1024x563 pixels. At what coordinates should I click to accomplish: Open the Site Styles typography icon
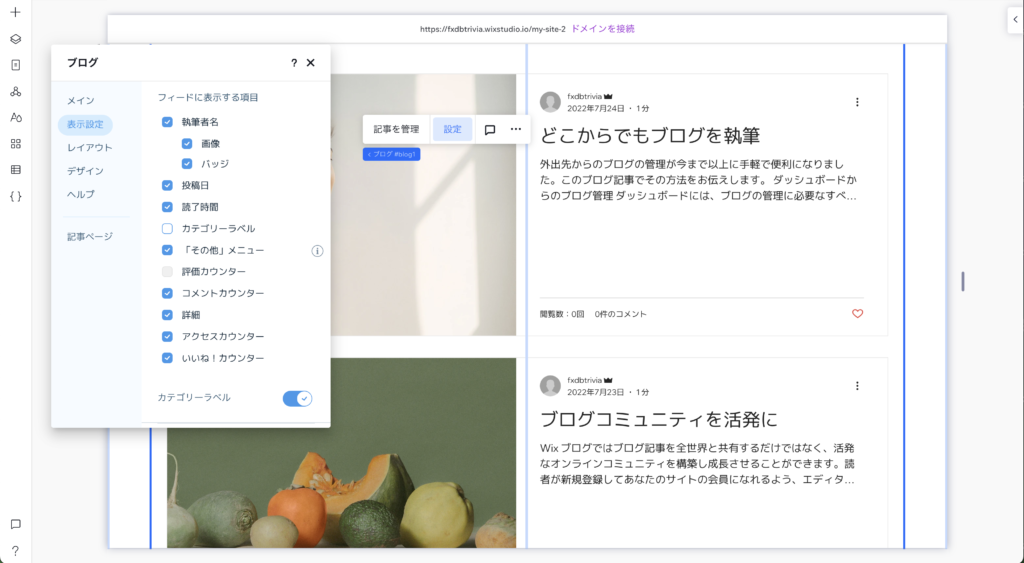click(x=16, y=118)
